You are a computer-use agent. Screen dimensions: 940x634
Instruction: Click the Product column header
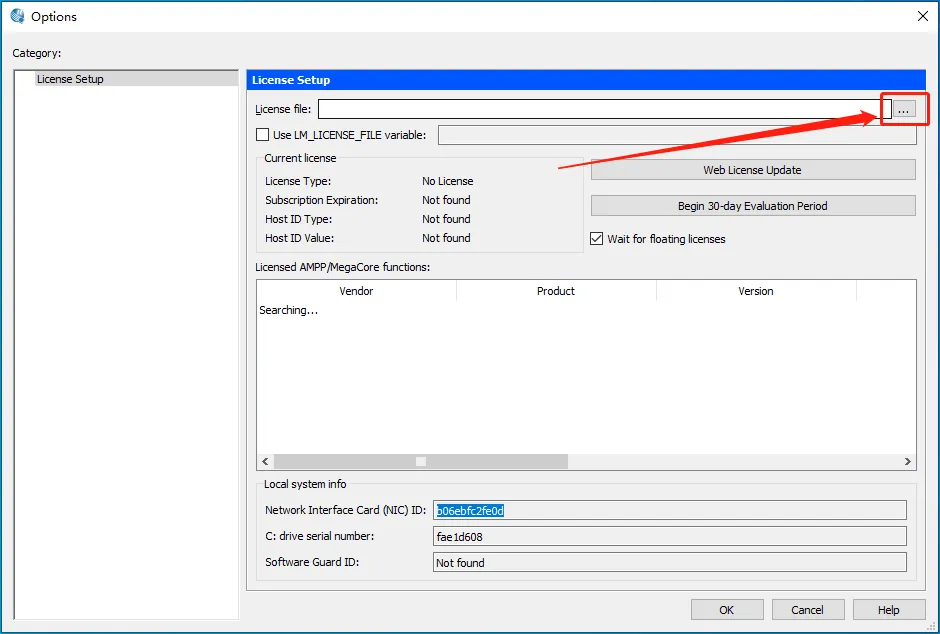pos(556,291)
